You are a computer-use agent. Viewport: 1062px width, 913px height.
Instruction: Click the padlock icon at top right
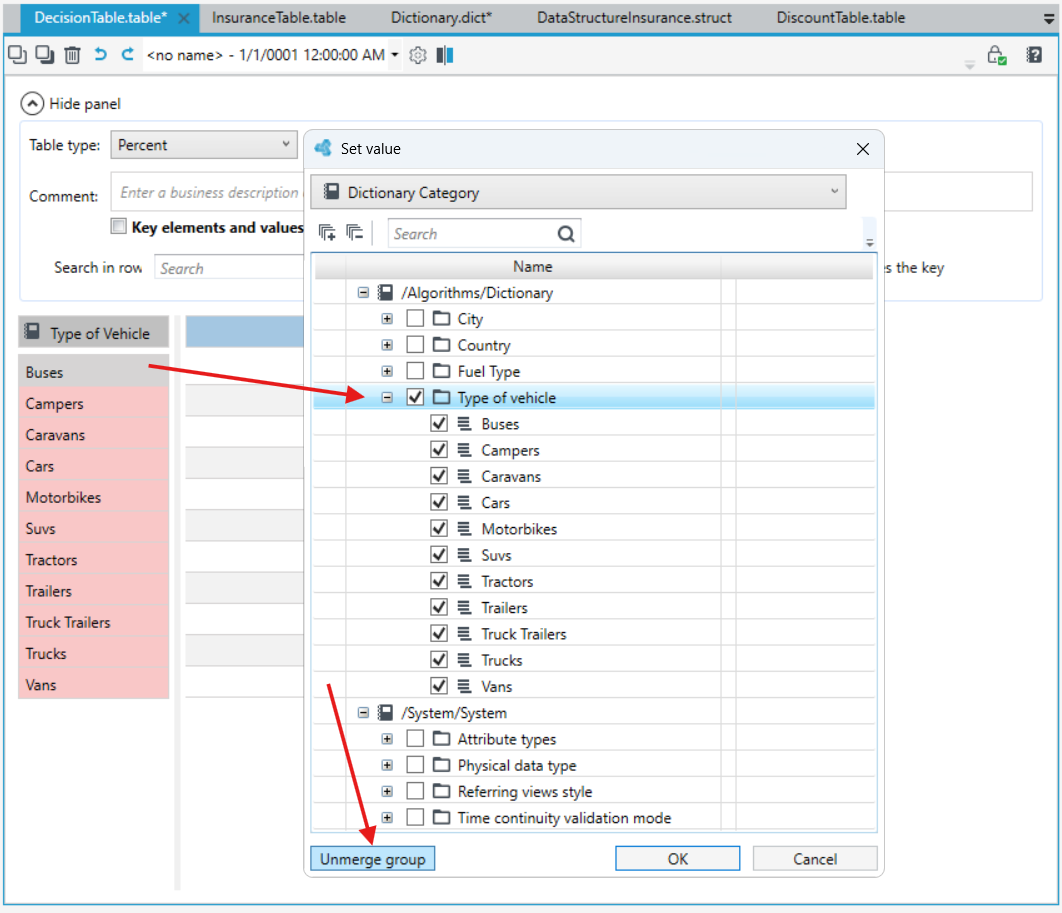pos(996,55)
